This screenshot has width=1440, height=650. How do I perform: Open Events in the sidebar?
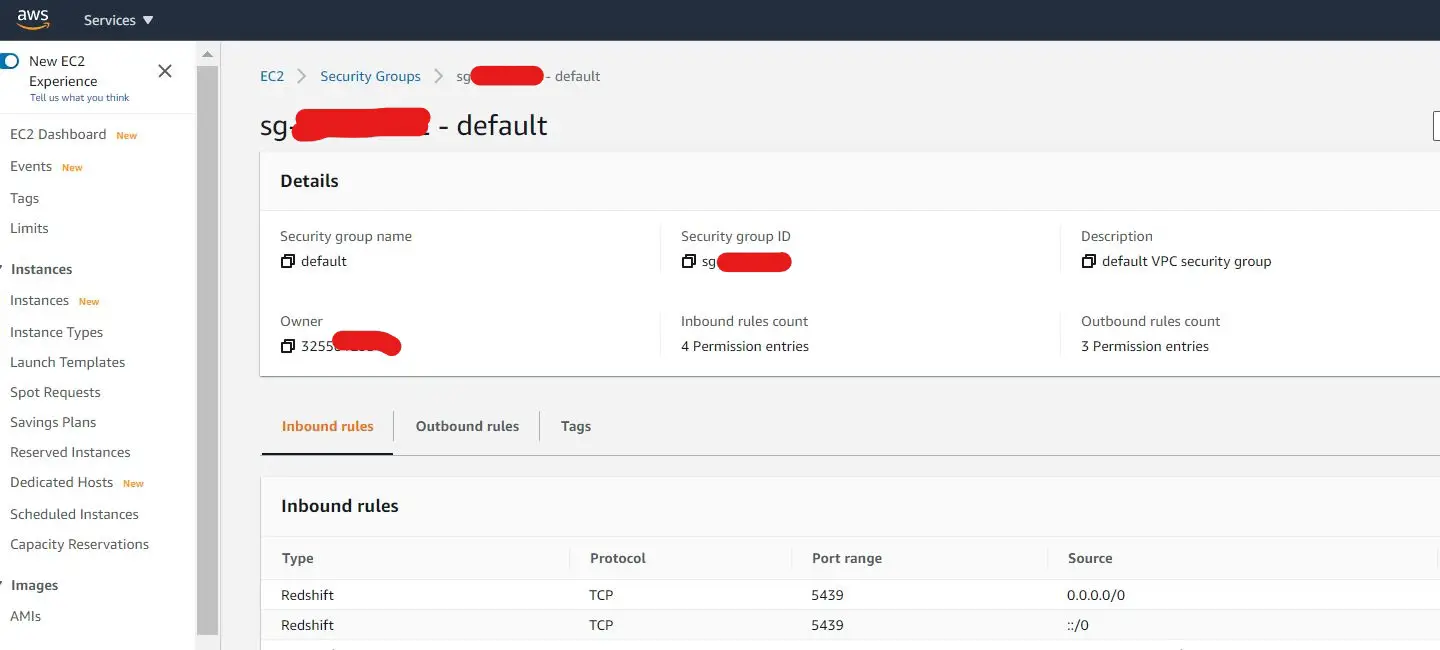point(31,166)
